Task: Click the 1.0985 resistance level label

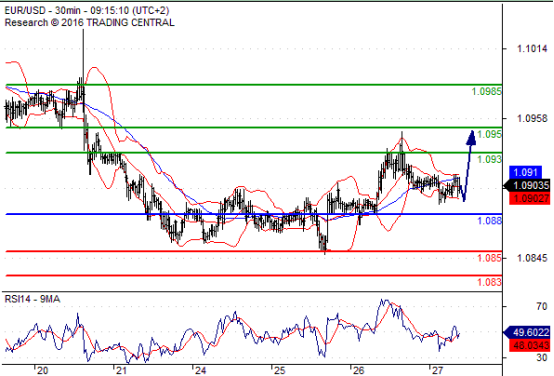Action: pos(487,92)
